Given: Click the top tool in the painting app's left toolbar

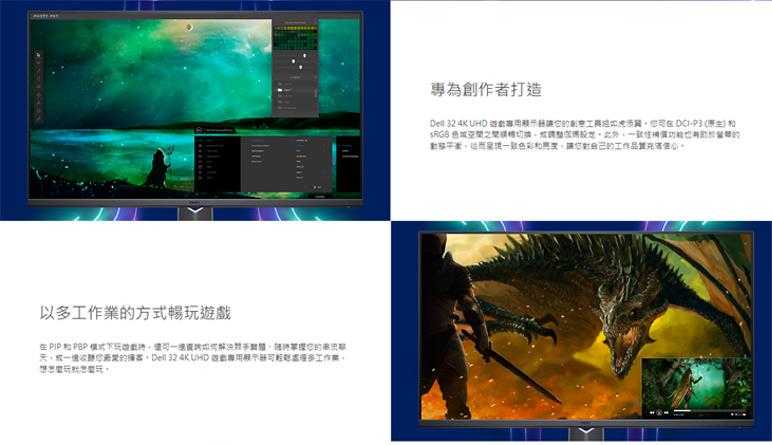Looking at the screenshot, I should tap(39, 53).
